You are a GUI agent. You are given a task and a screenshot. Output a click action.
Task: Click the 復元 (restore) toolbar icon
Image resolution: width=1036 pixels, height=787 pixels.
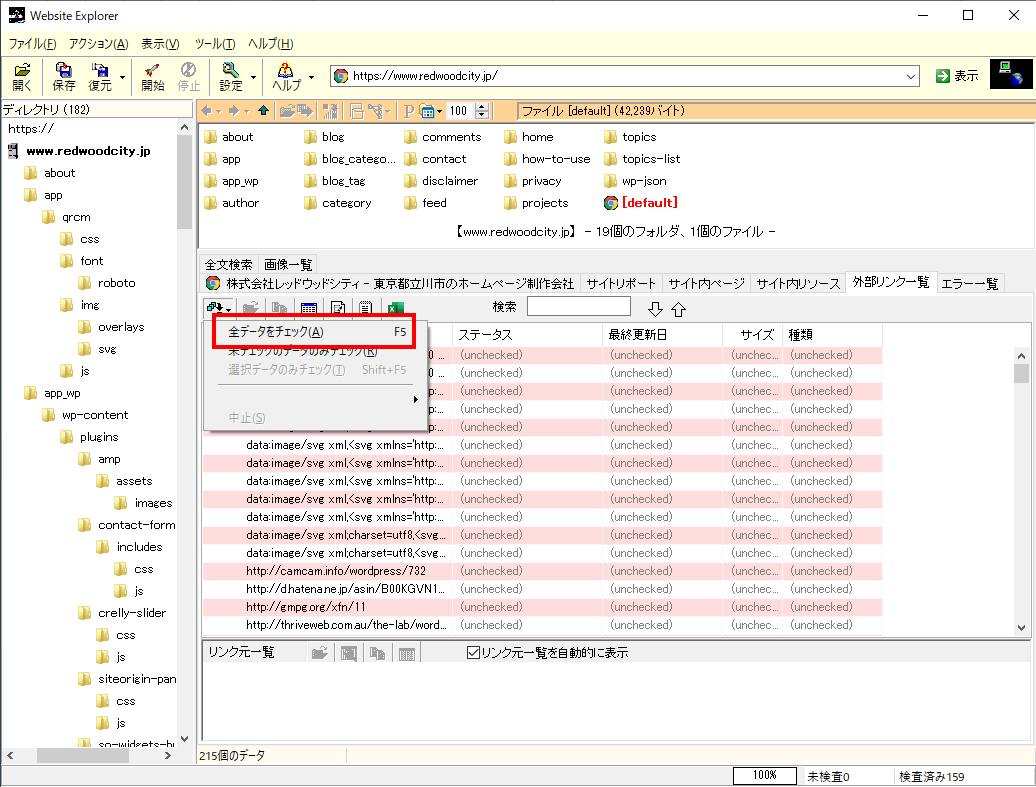tap(100, 77)
